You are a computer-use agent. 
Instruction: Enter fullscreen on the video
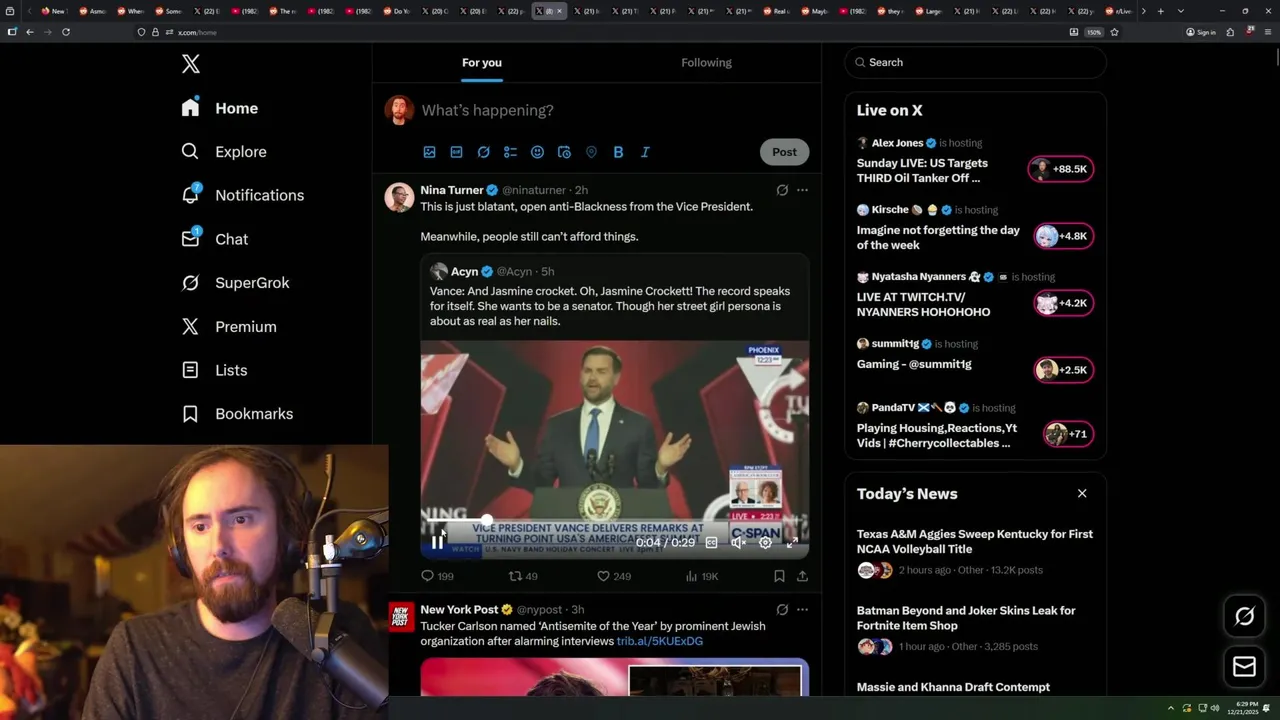click(792, 542)
